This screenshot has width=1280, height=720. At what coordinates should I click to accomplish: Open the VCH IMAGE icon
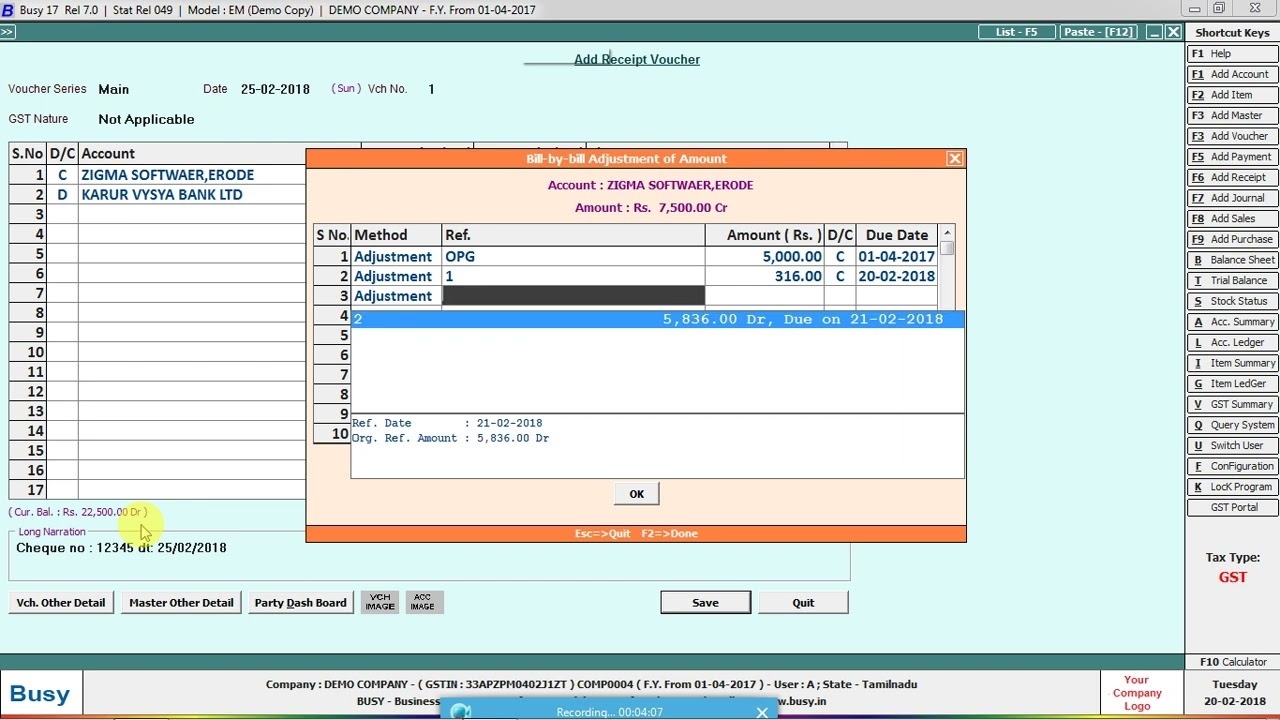pos(380,602)
